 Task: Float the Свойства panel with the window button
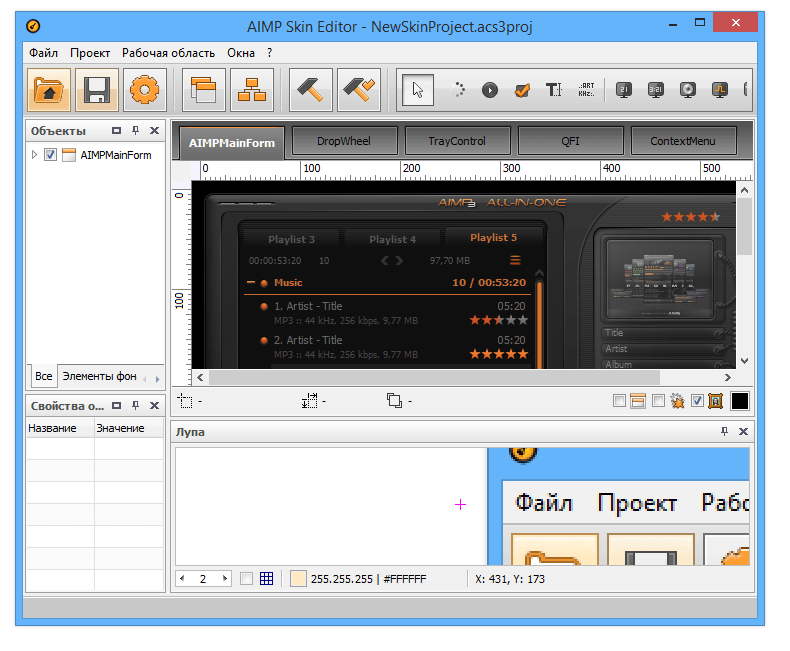coord(116,405)
